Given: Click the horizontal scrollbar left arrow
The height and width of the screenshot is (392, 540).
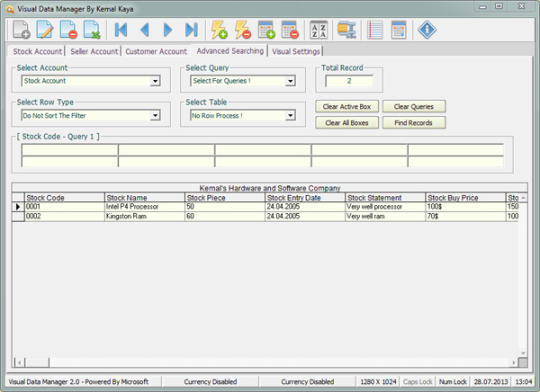Looking at the screenshot, I should click(19, 362).
